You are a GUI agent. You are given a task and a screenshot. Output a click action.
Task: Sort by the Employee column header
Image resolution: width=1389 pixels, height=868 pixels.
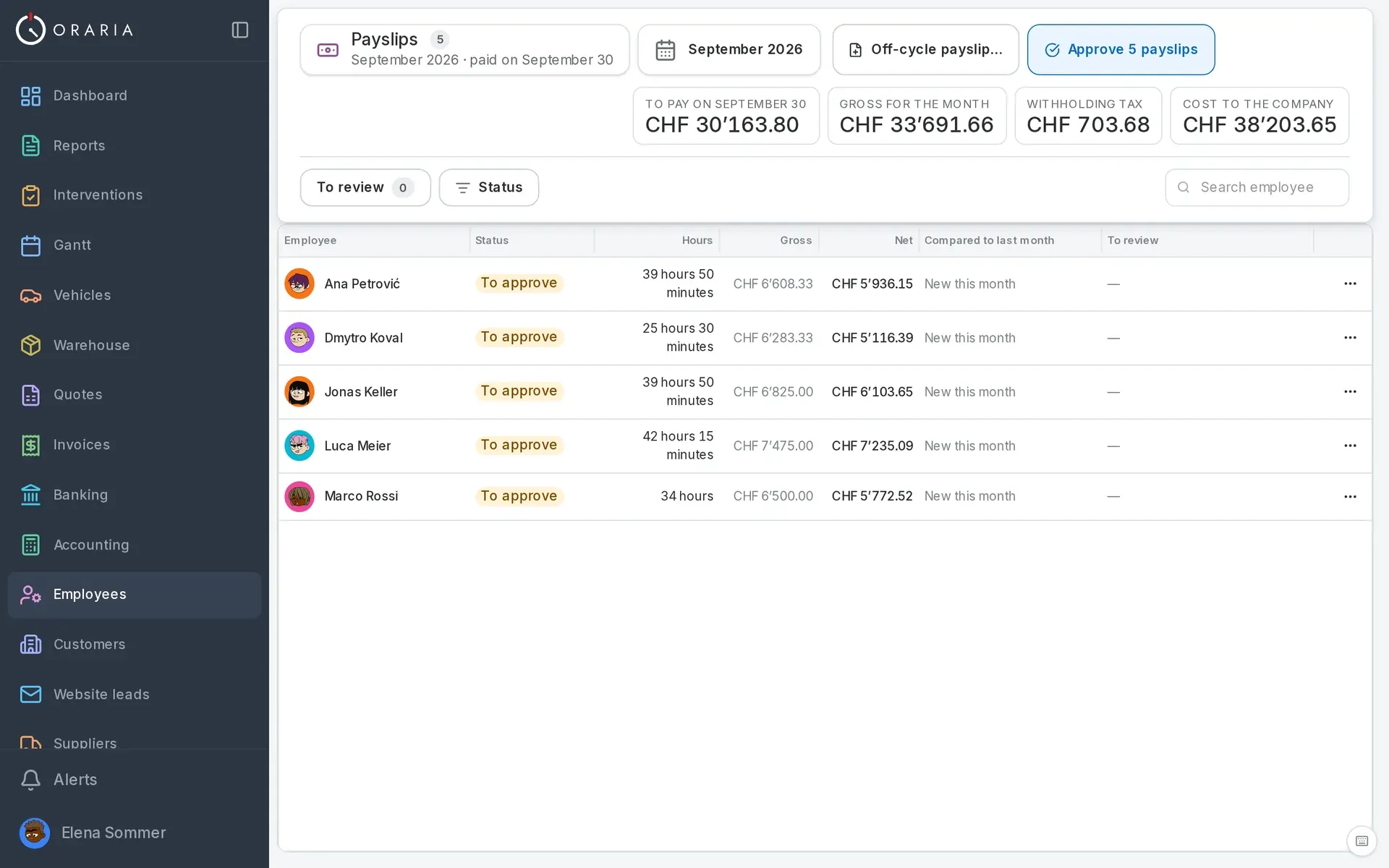coord(310,240)
